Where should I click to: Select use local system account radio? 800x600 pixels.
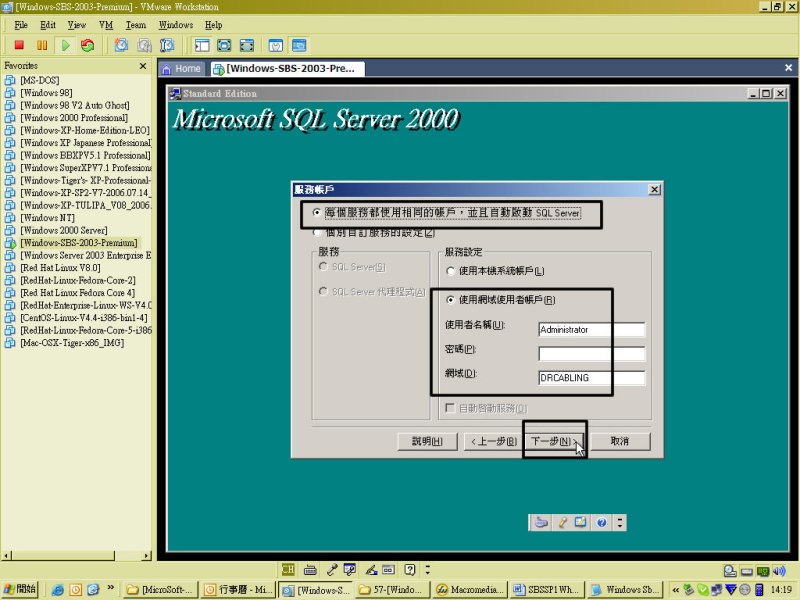[451, 271]
